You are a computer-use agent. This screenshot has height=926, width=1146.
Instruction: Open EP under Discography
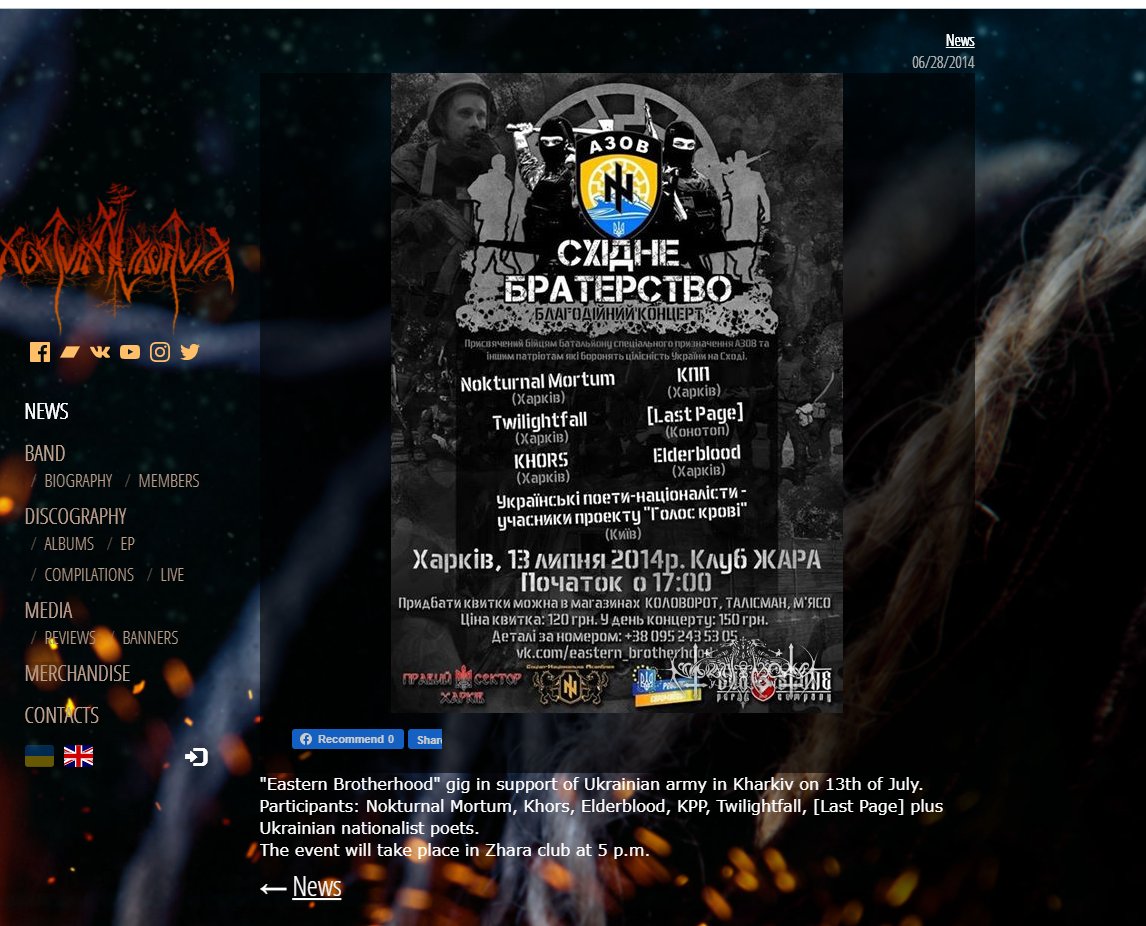pos(128,544)
